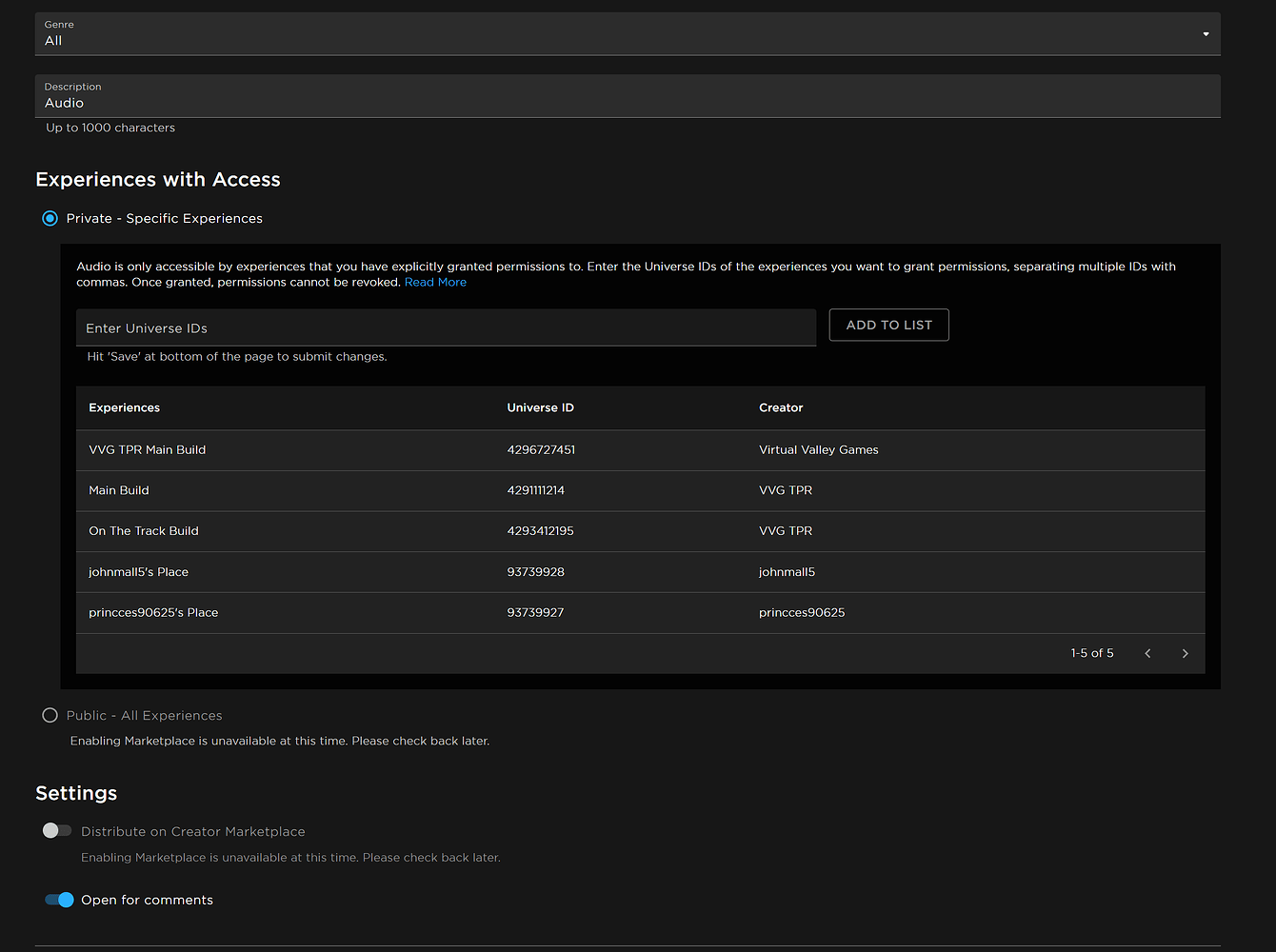The height and width of the screenshot is (952, 1276).
Task: Disable the Open for comments toggle
Action: (58, 900)
